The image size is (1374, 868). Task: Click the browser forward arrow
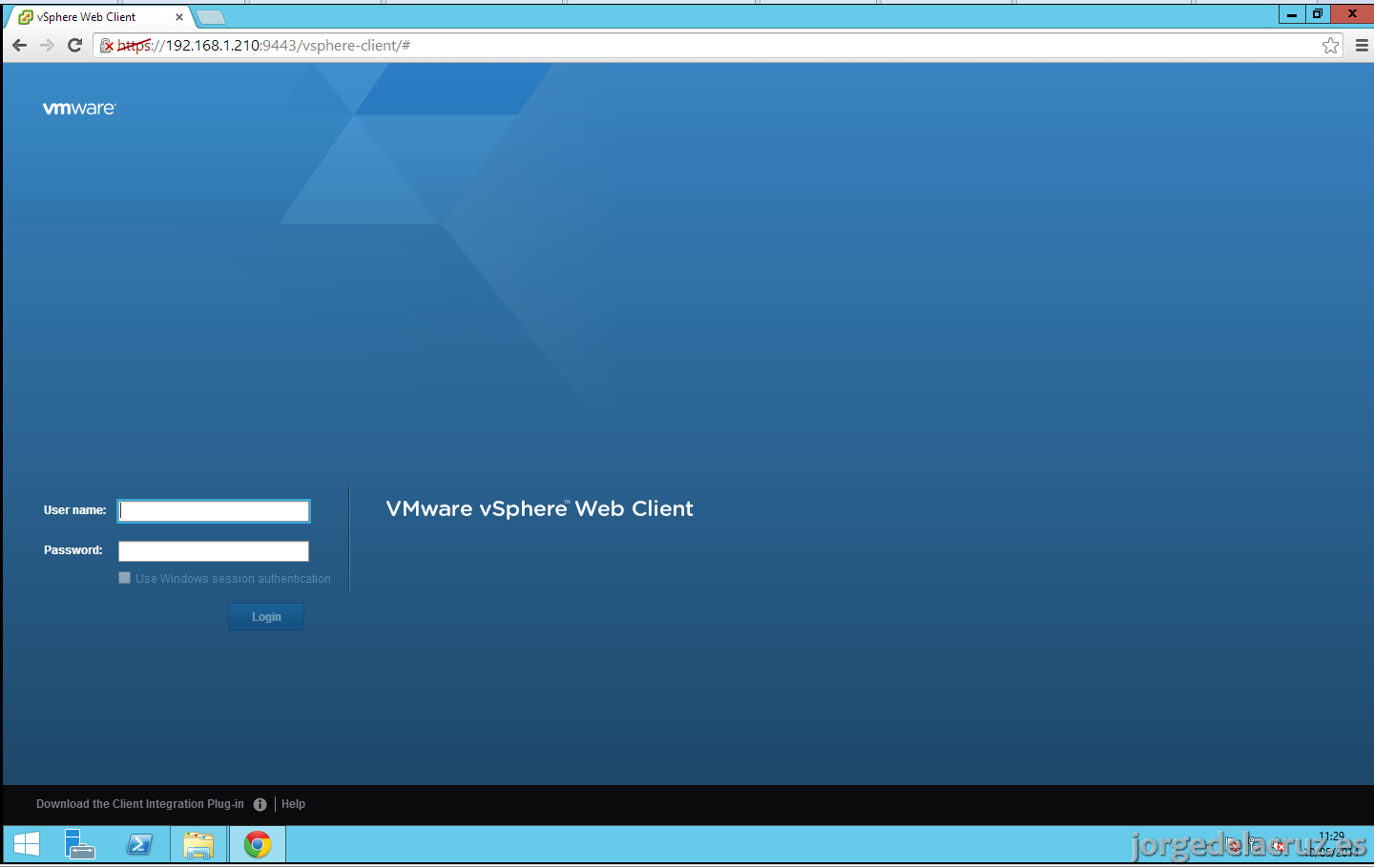47,45
